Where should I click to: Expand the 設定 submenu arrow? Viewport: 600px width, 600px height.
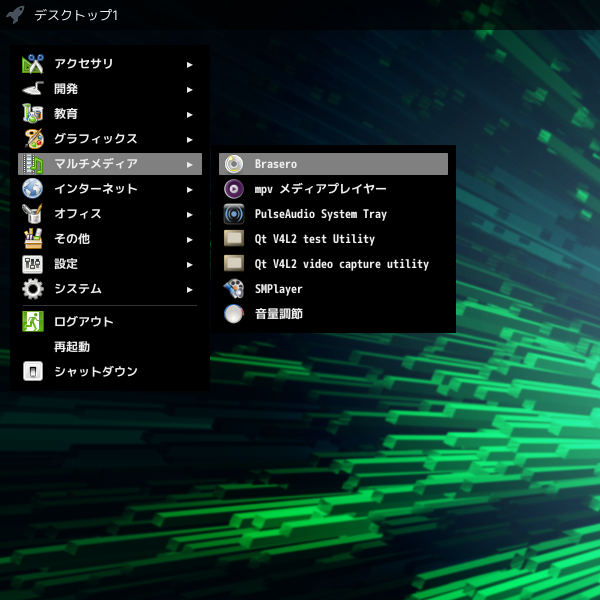pyautogui.click(x=189, y=264)
